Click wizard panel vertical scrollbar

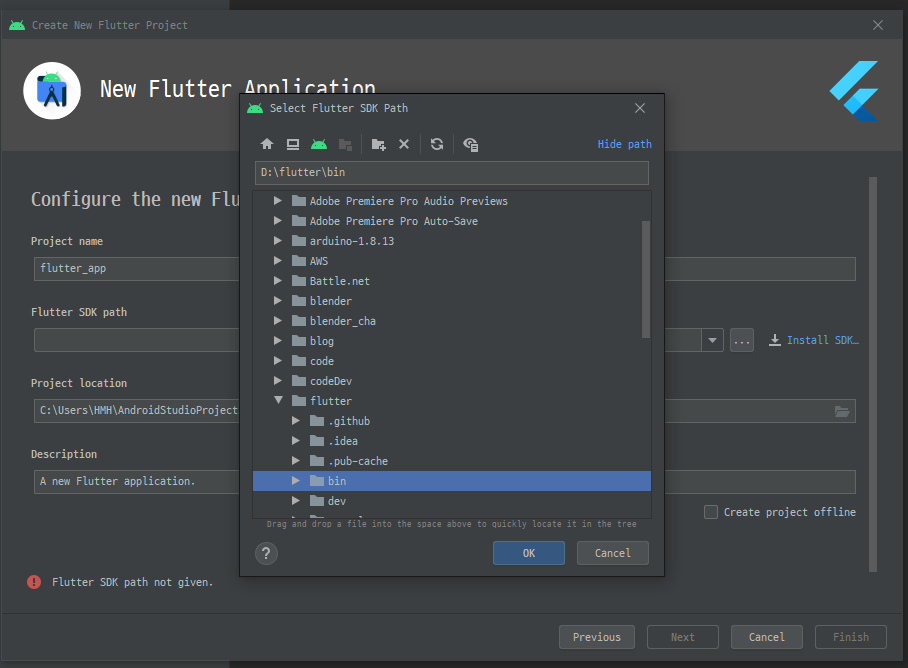click(873, 375)
